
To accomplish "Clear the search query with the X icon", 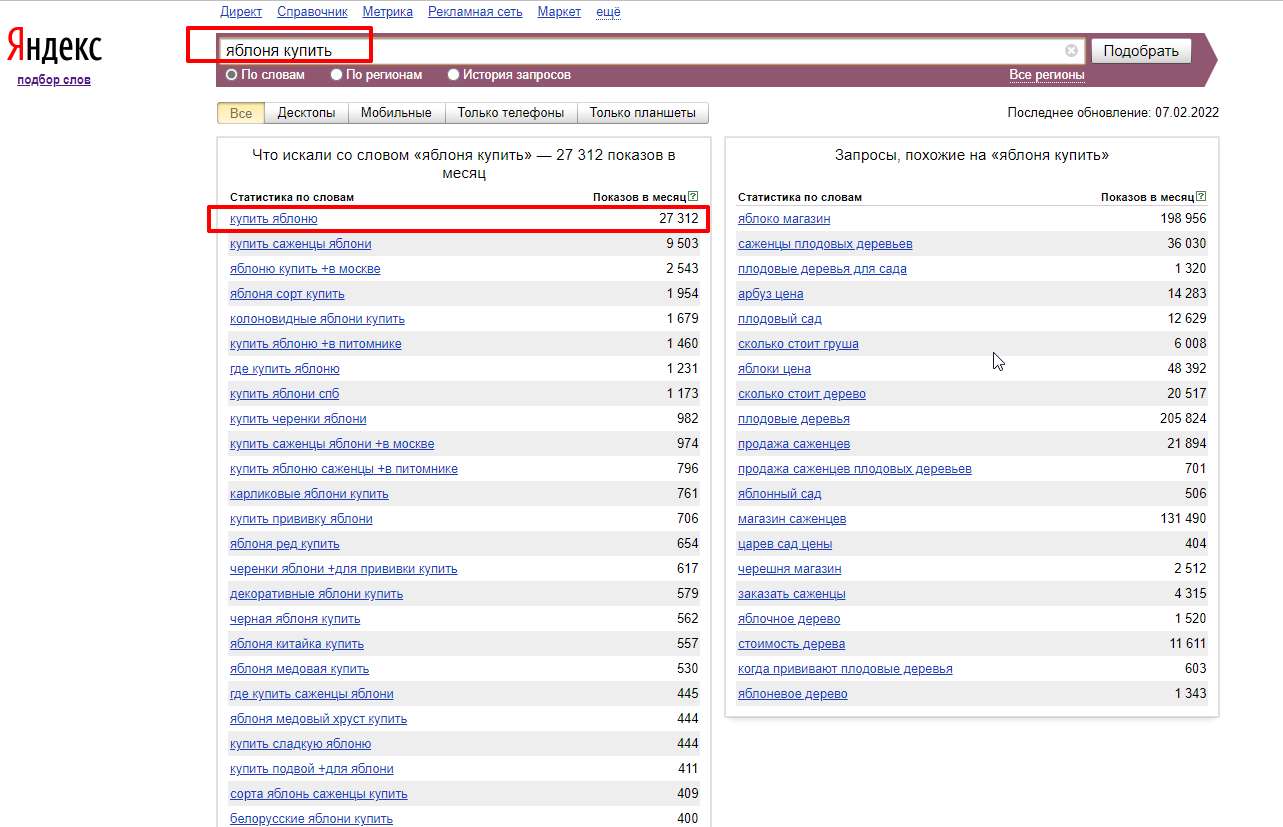I will [x=1072, y=50].
